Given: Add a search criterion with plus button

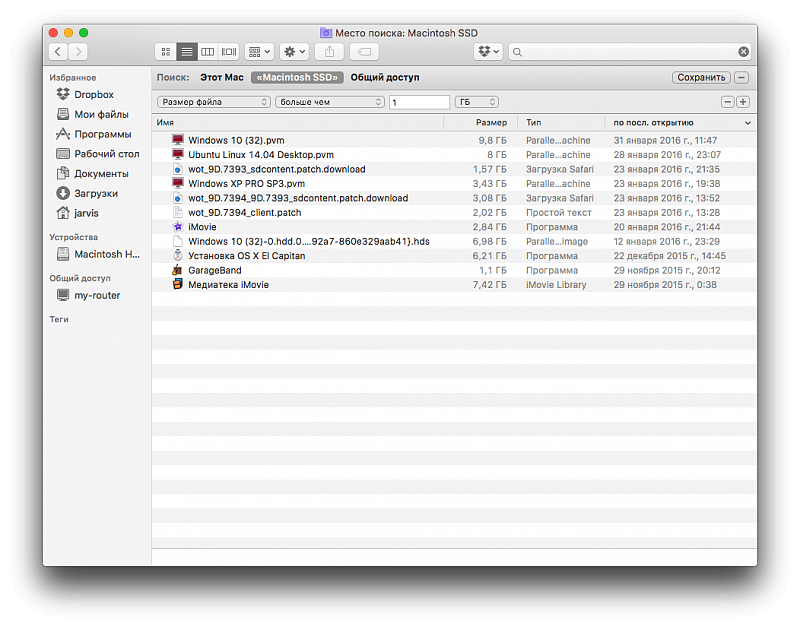Looking at the screenshot, I should tap(743, 102).
